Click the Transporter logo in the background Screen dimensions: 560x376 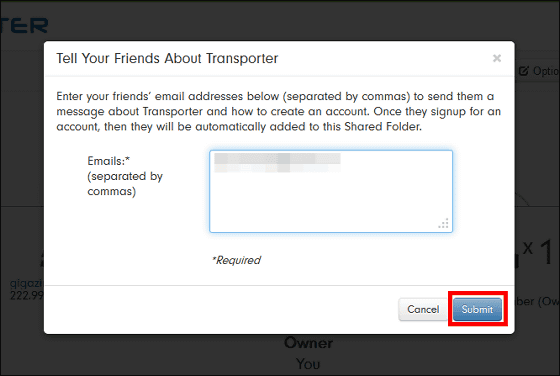pos(24,26)
